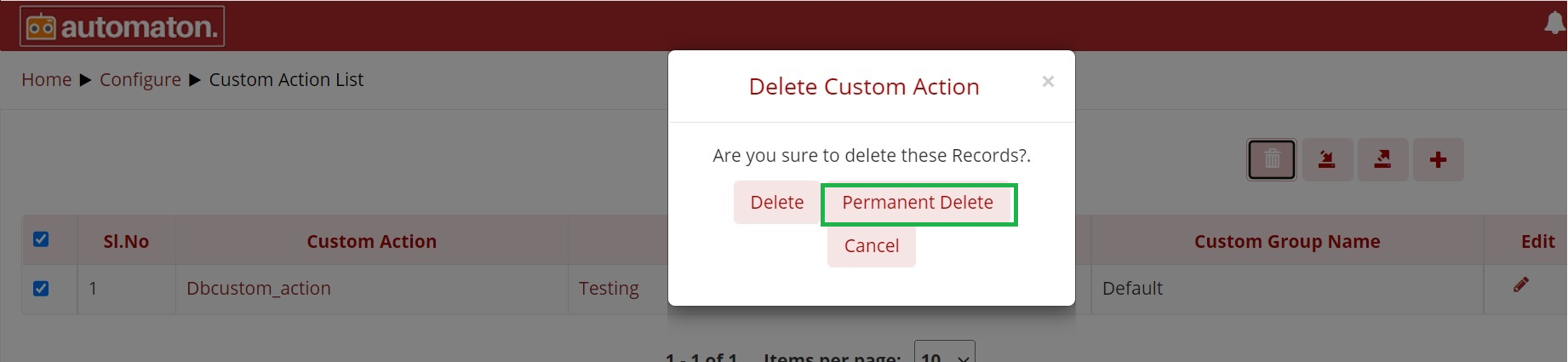The width and height of the screenshot is (1568, 362).
Task: Click the import download arrow icon
Action: (x=1327, y=159)
